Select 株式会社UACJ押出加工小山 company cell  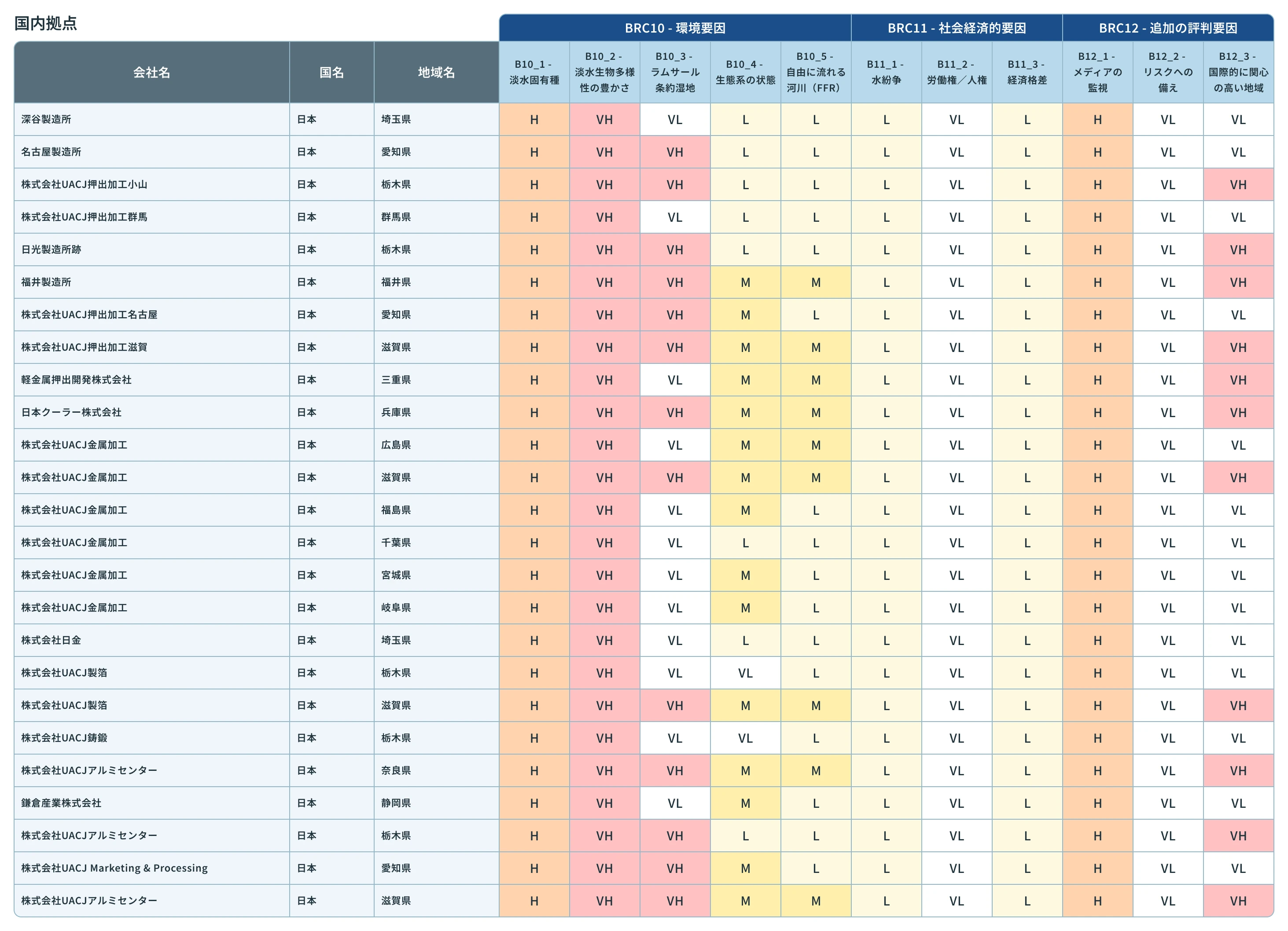pyautogui.click(x=151, y=184)
